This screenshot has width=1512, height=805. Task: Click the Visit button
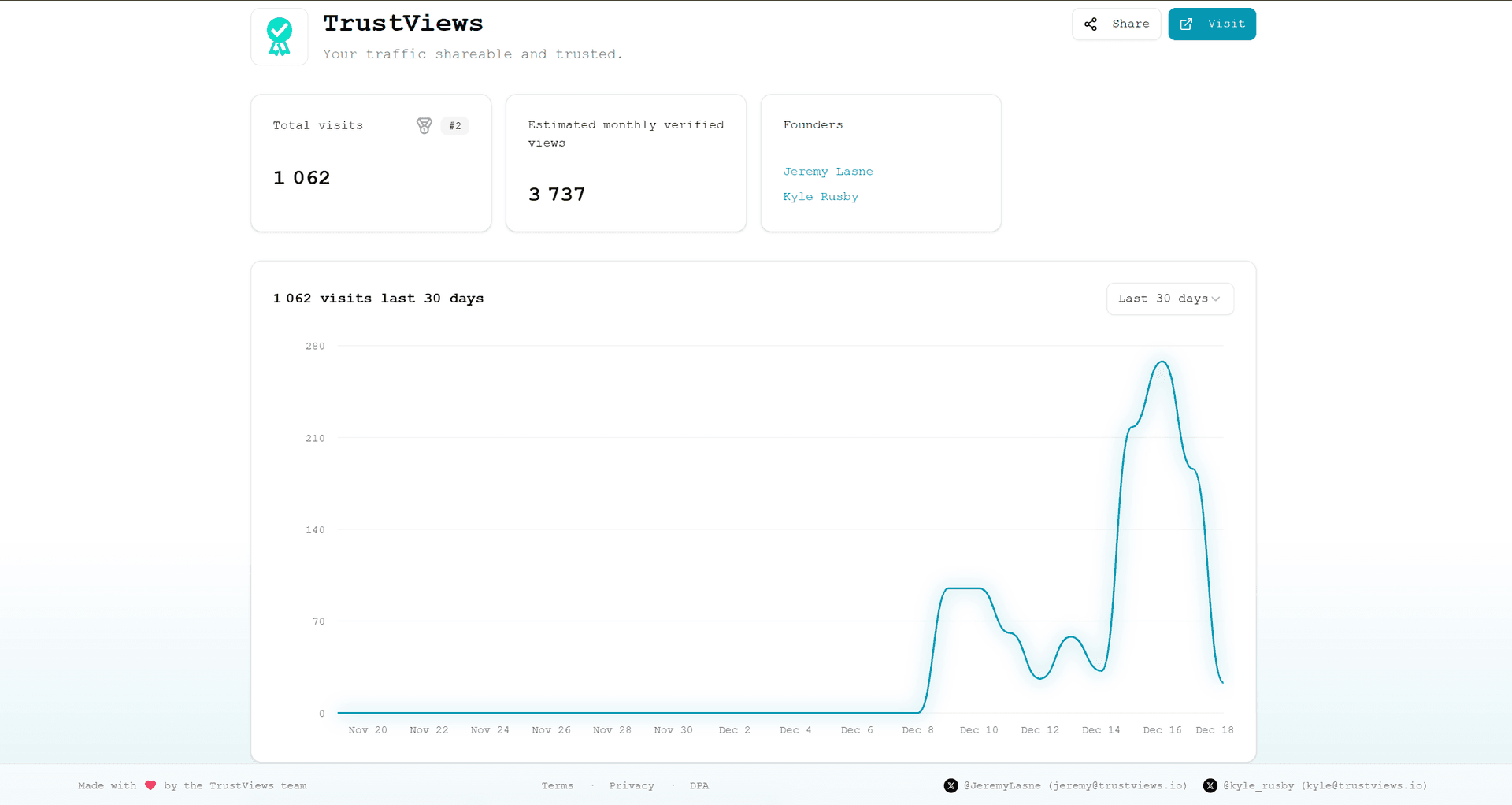1212,24
